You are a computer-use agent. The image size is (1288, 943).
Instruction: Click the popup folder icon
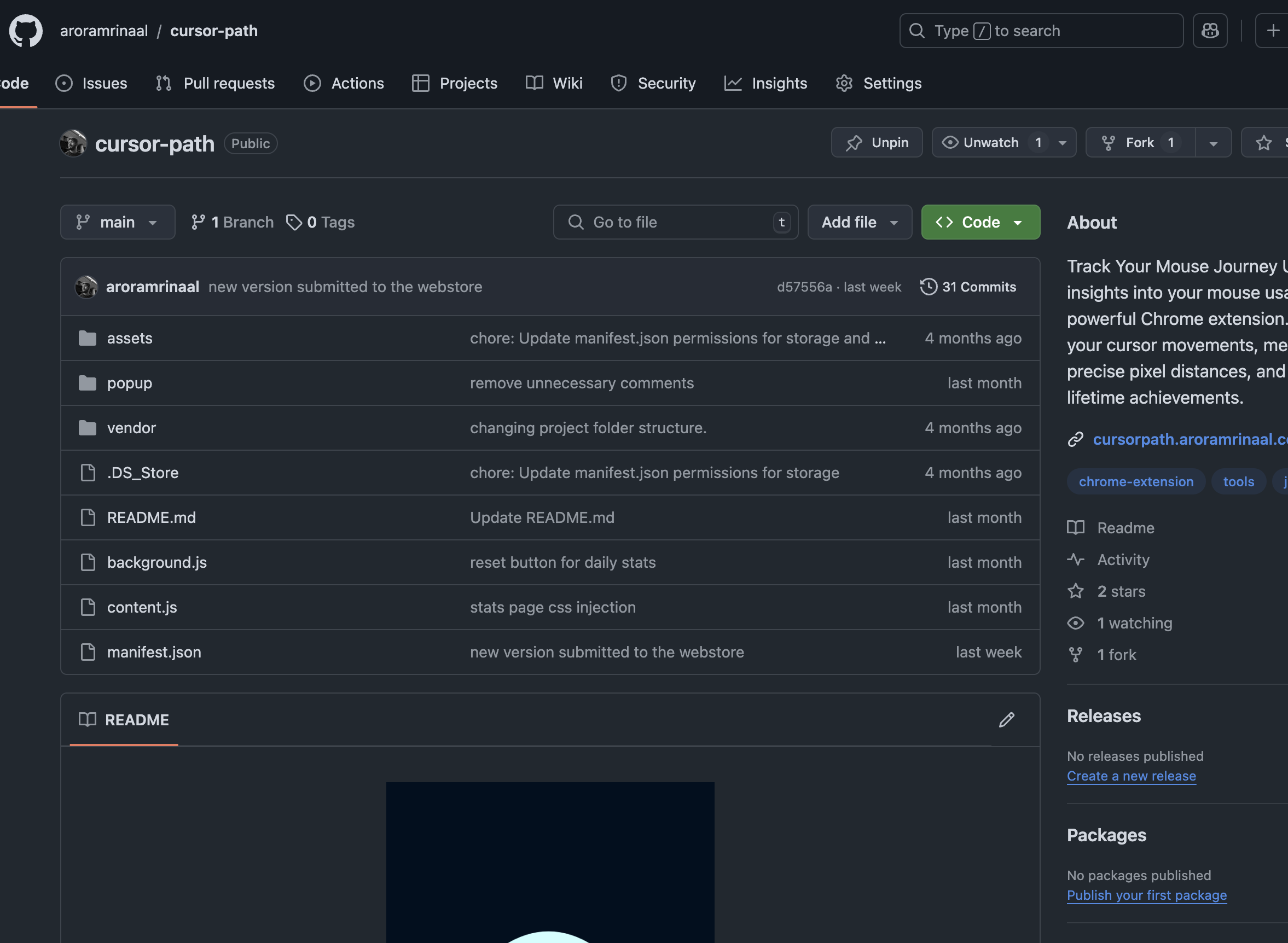coord(88,383)
